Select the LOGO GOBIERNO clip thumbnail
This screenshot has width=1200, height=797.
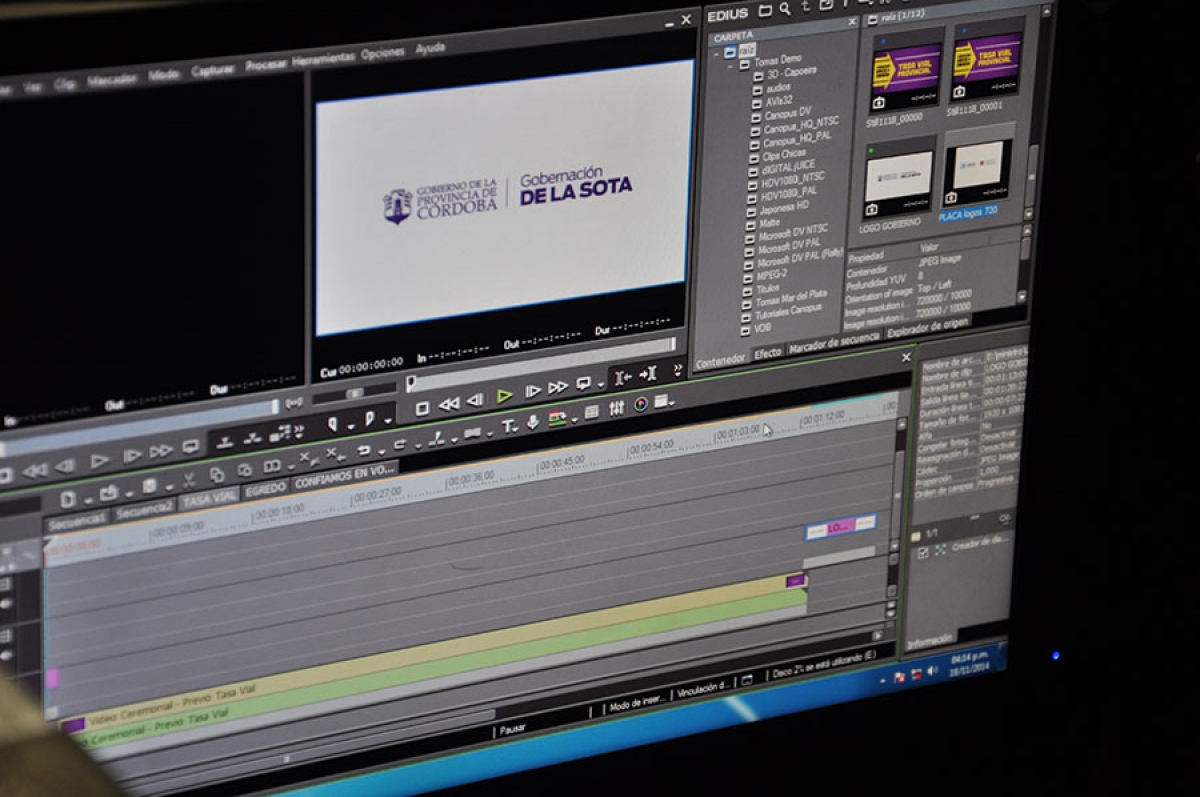pyautogui.click(x=899, y=178)
